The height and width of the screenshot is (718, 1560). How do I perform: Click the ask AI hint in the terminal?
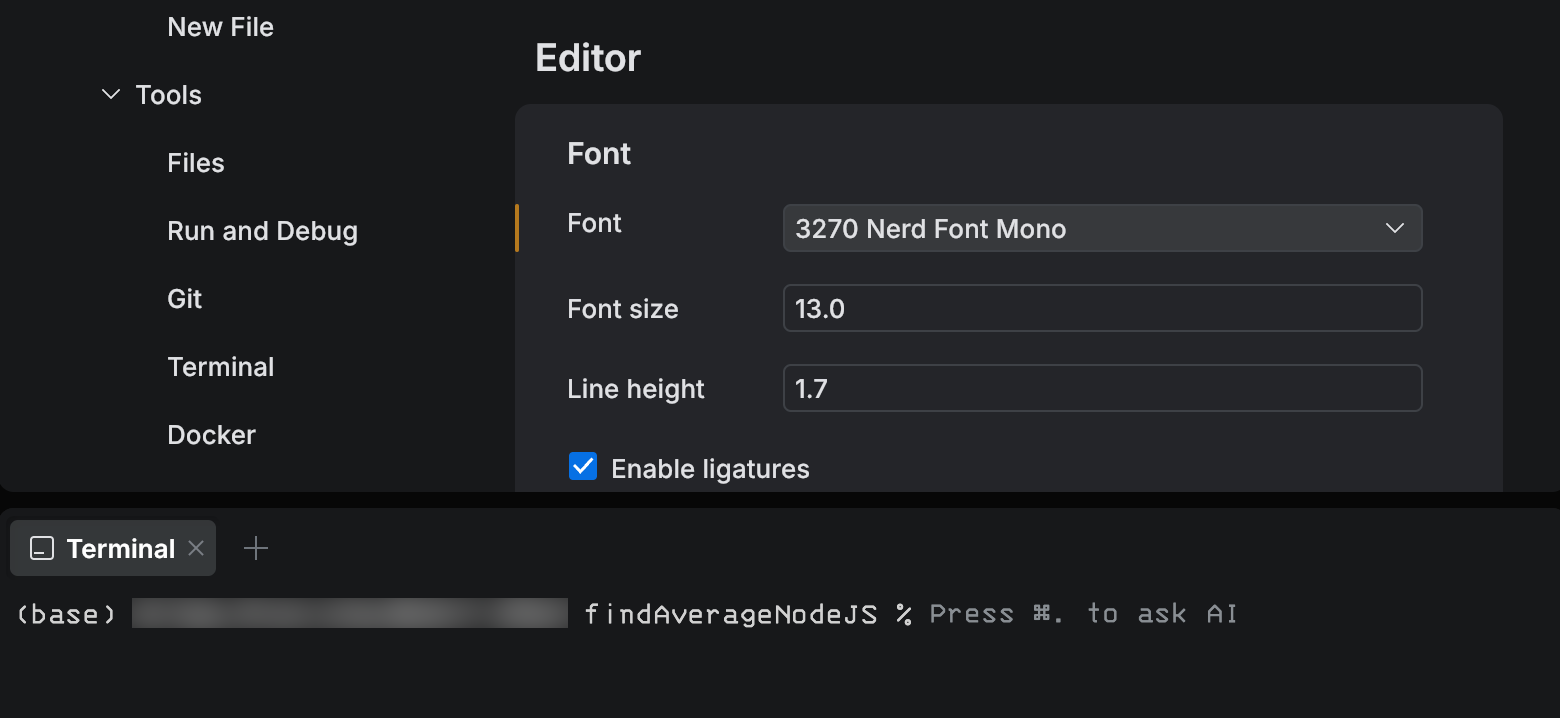click(1082, 613)
